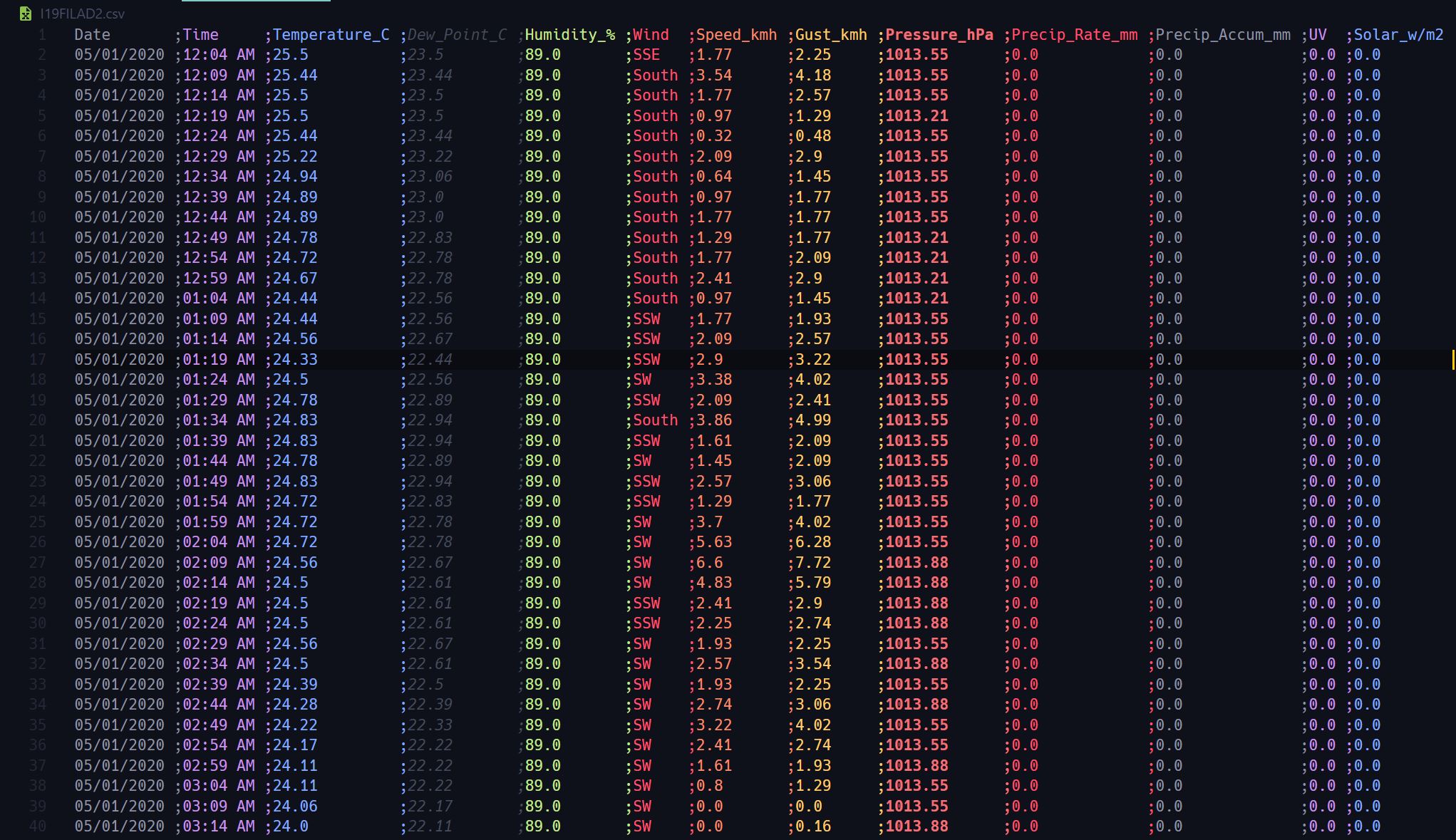This screenshot has height=840, width=1456.
Task: Click the Humidity_% column header
Action: coord(569,35)
